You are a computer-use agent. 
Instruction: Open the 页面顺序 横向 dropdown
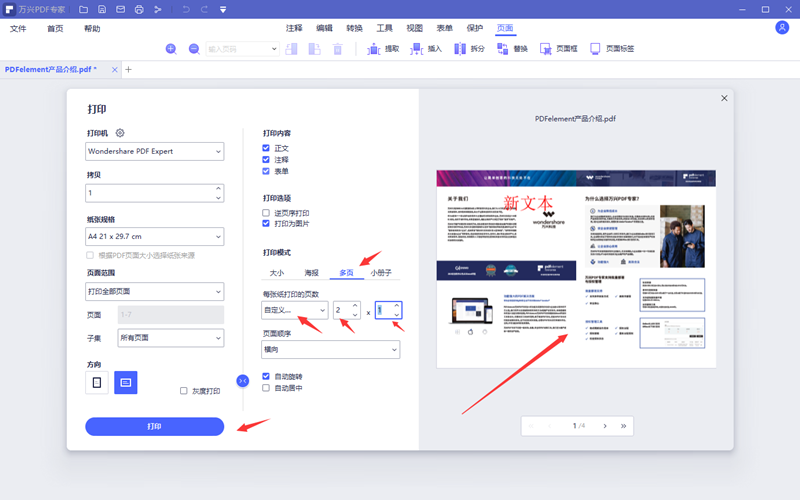pos(330,350)
